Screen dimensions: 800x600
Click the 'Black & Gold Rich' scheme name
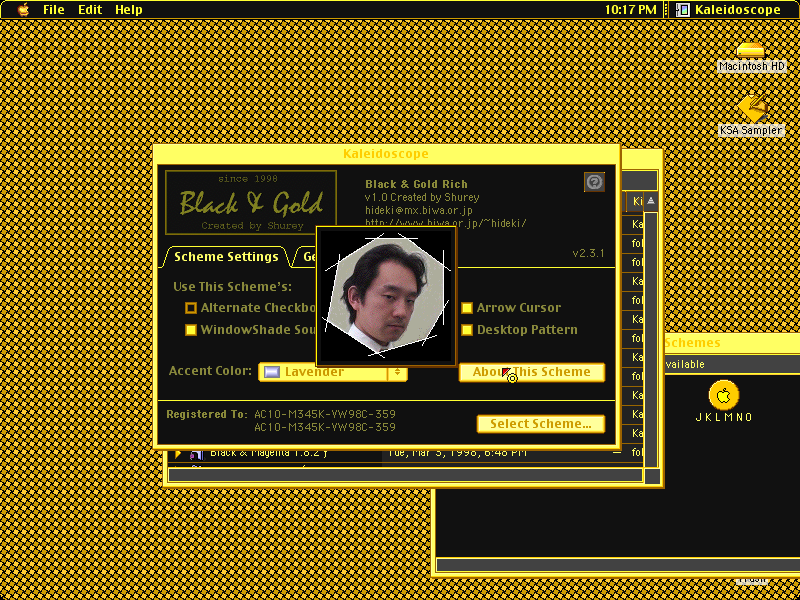[416, 184]
